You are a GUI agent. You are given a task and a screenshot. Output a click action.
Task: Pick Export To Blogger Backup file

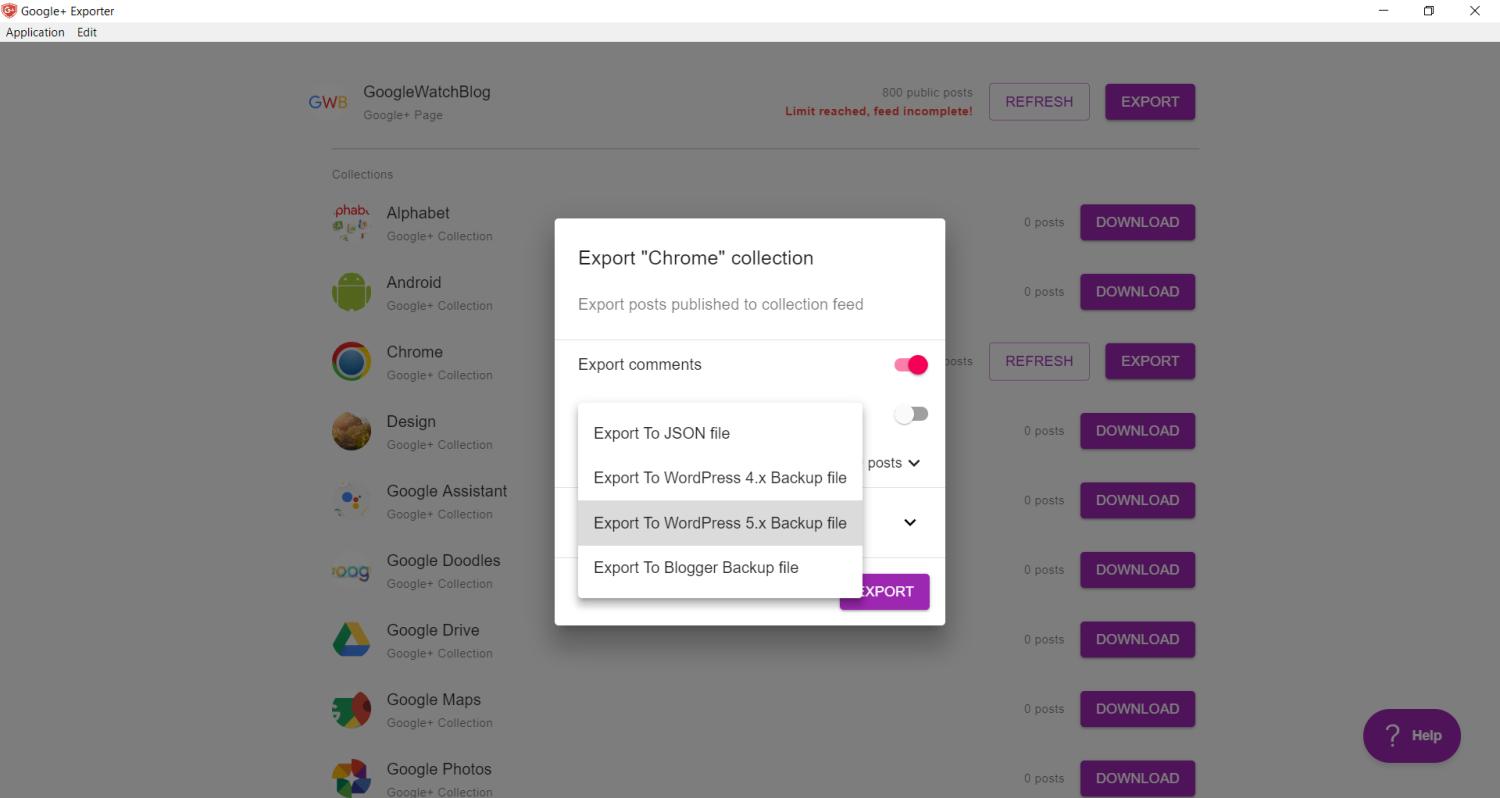[695, 568]
